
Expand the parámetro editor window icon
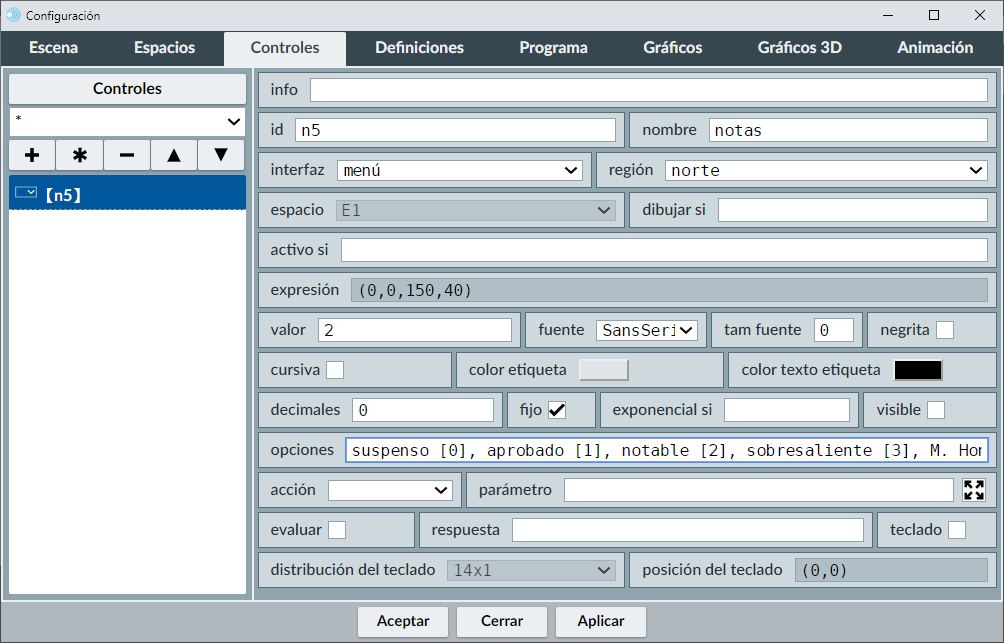point(974,490)
